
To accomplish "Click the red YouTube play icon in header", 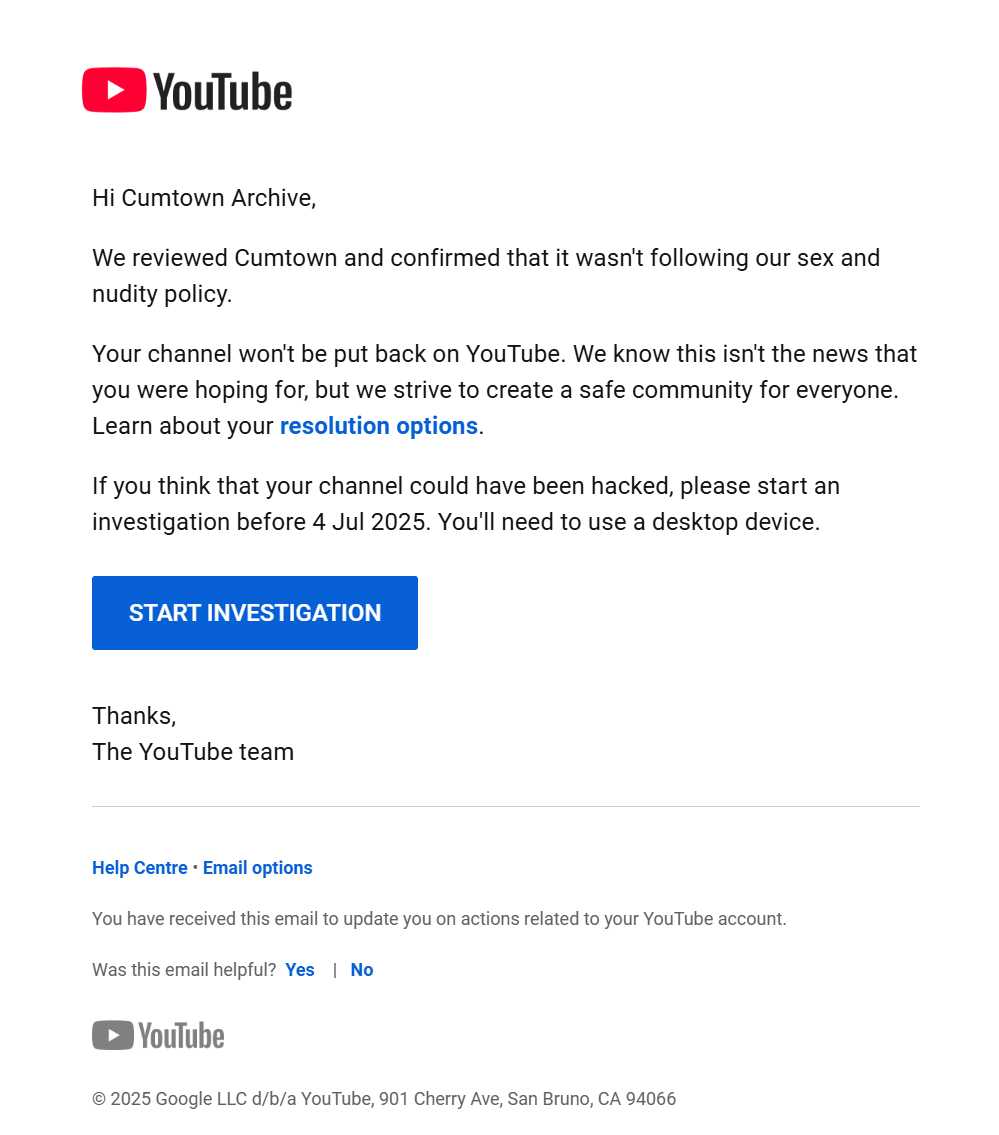I will [114, 90].
